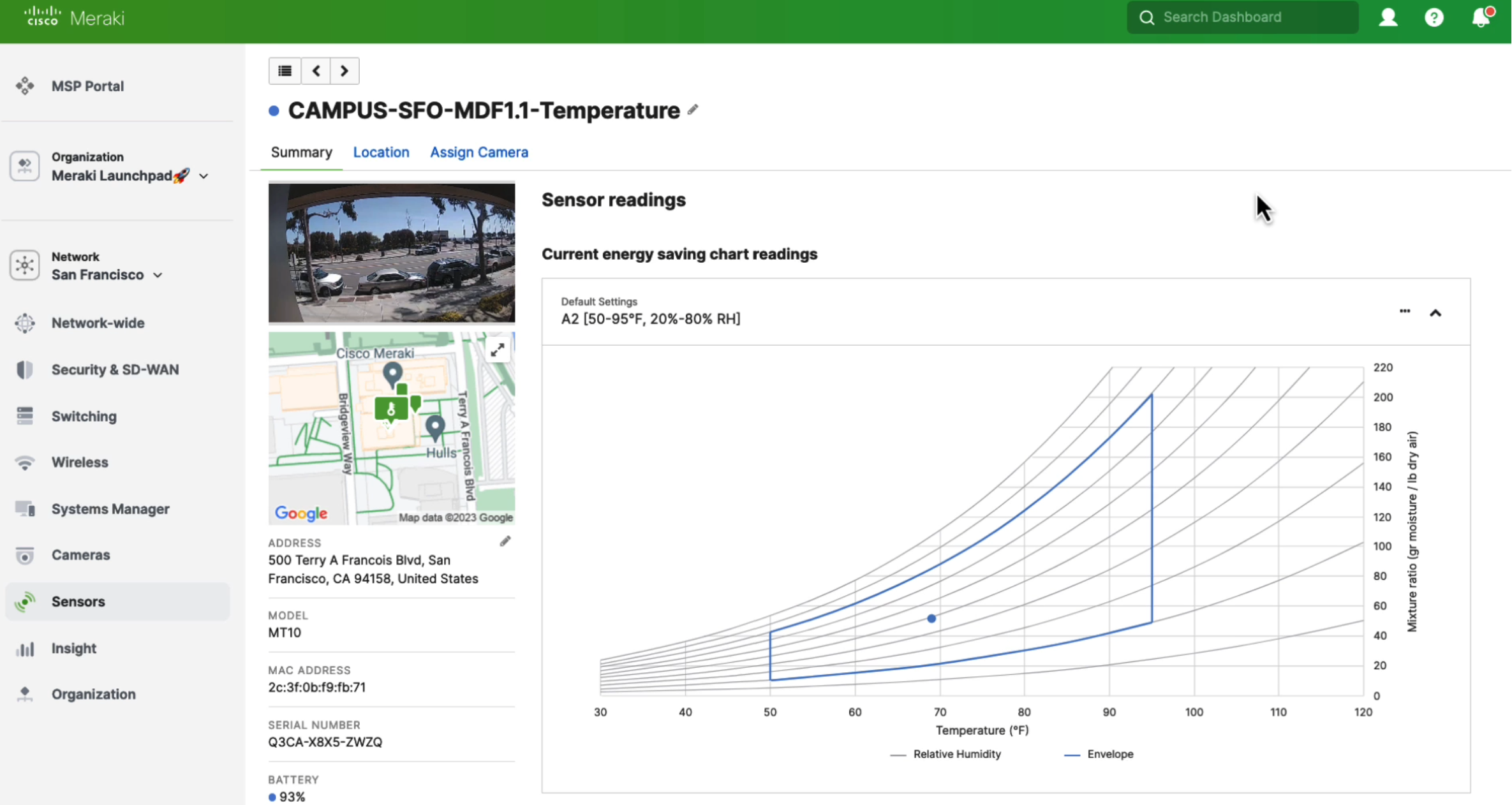Edit the sensor name with the pencil icon
1512x805 pixels.
coord(692,109)
